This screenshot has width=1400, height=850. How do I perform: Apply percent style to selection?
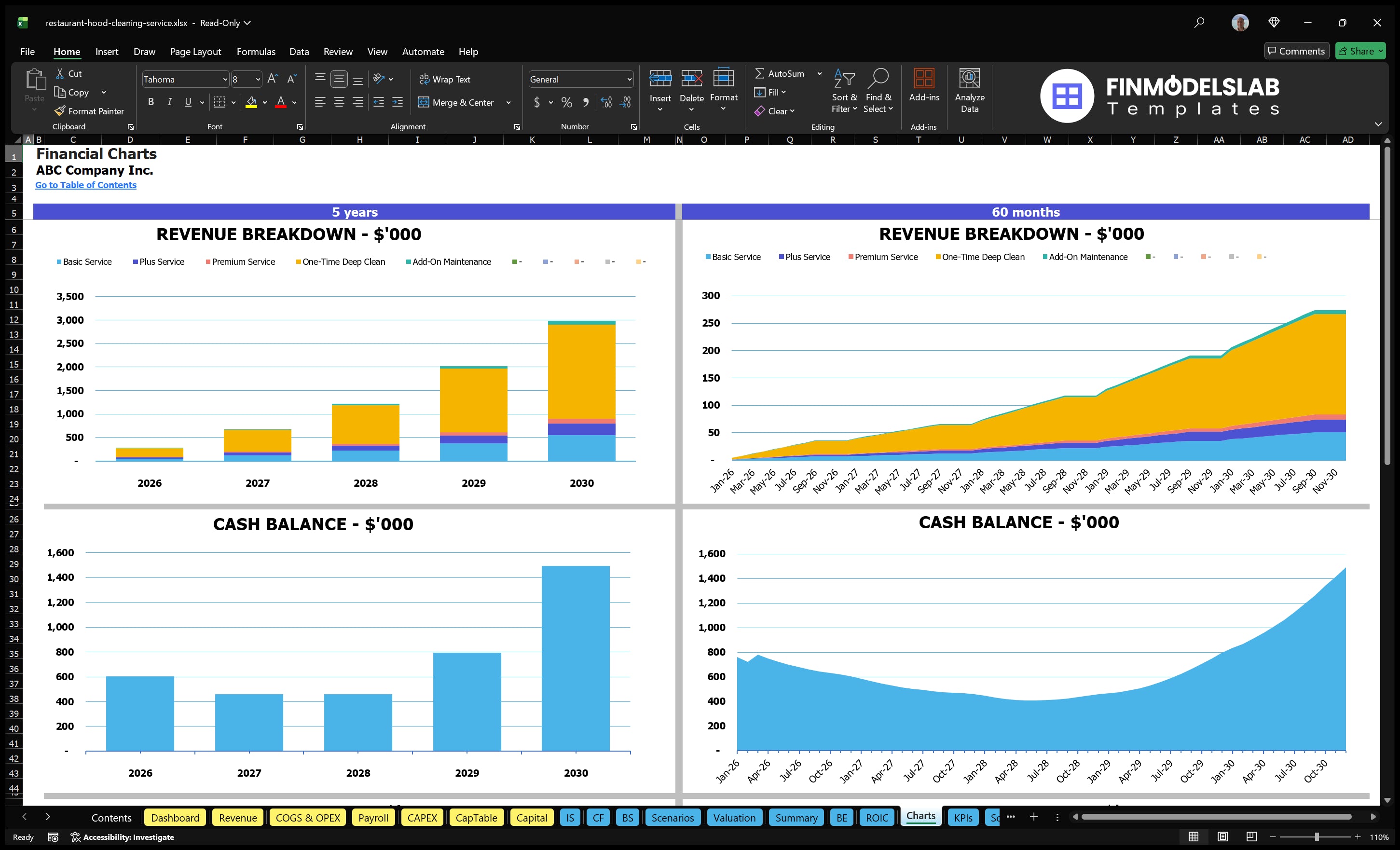pos(566,103)
